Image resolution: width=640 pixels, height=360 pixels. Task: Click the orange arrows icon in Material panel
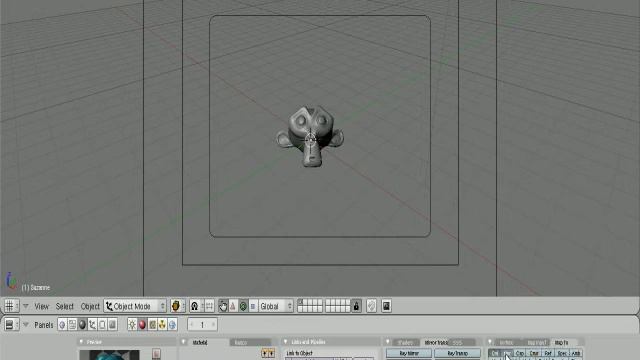point(268,353)
